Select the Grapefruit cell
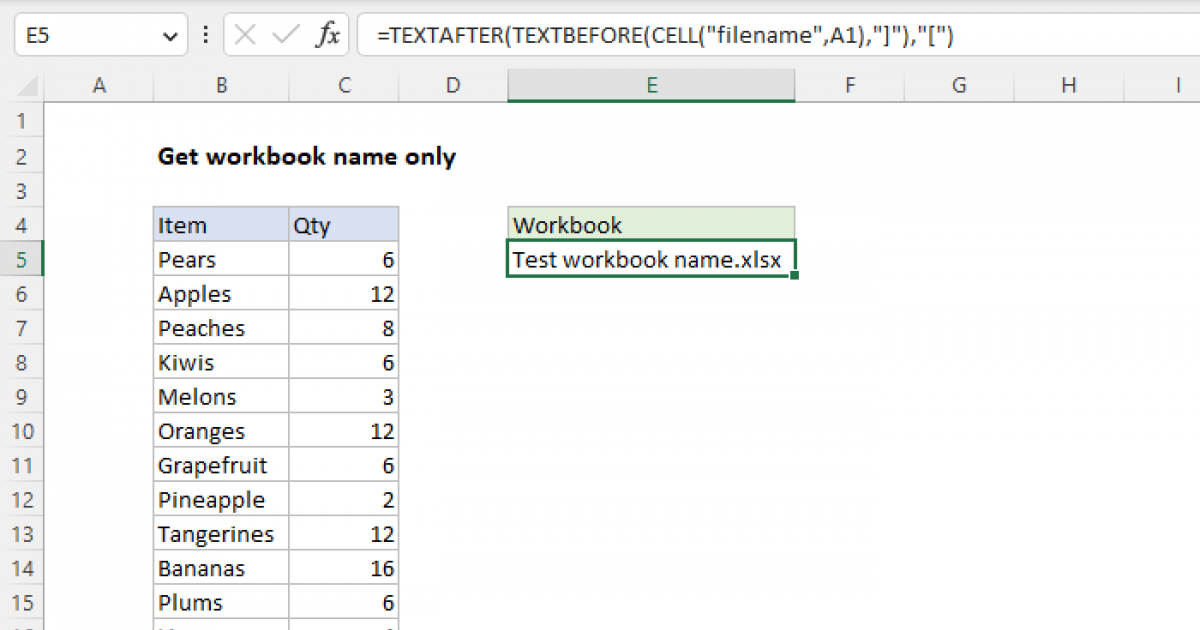The image size is (1200, 630). pos(220,466)
